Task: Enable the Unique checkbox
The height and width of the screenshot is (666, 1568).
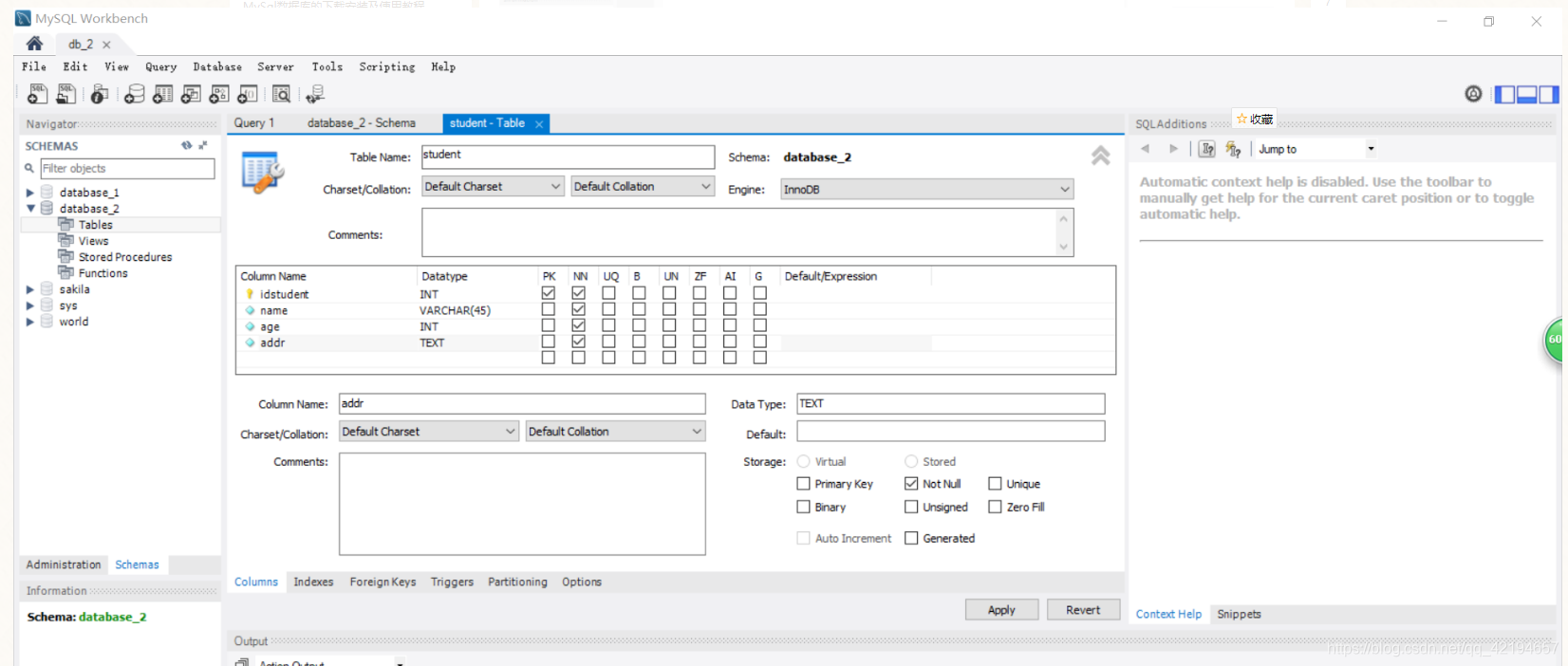Action: (x=995, y=484)
